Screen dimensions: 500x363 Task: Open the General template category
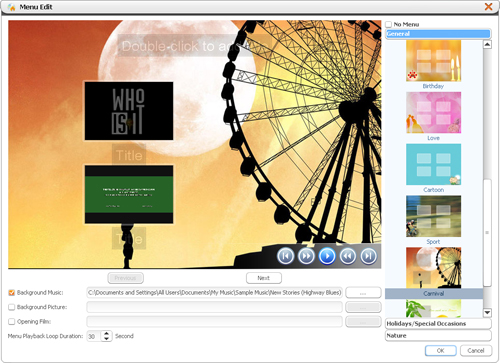(x=438, y=34)
